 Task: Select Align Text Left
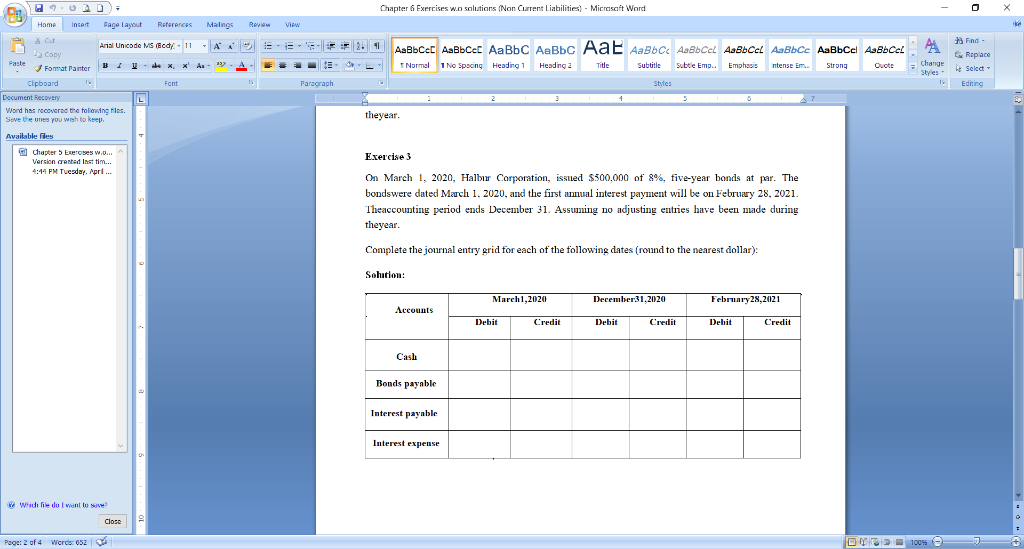point(268,65)
